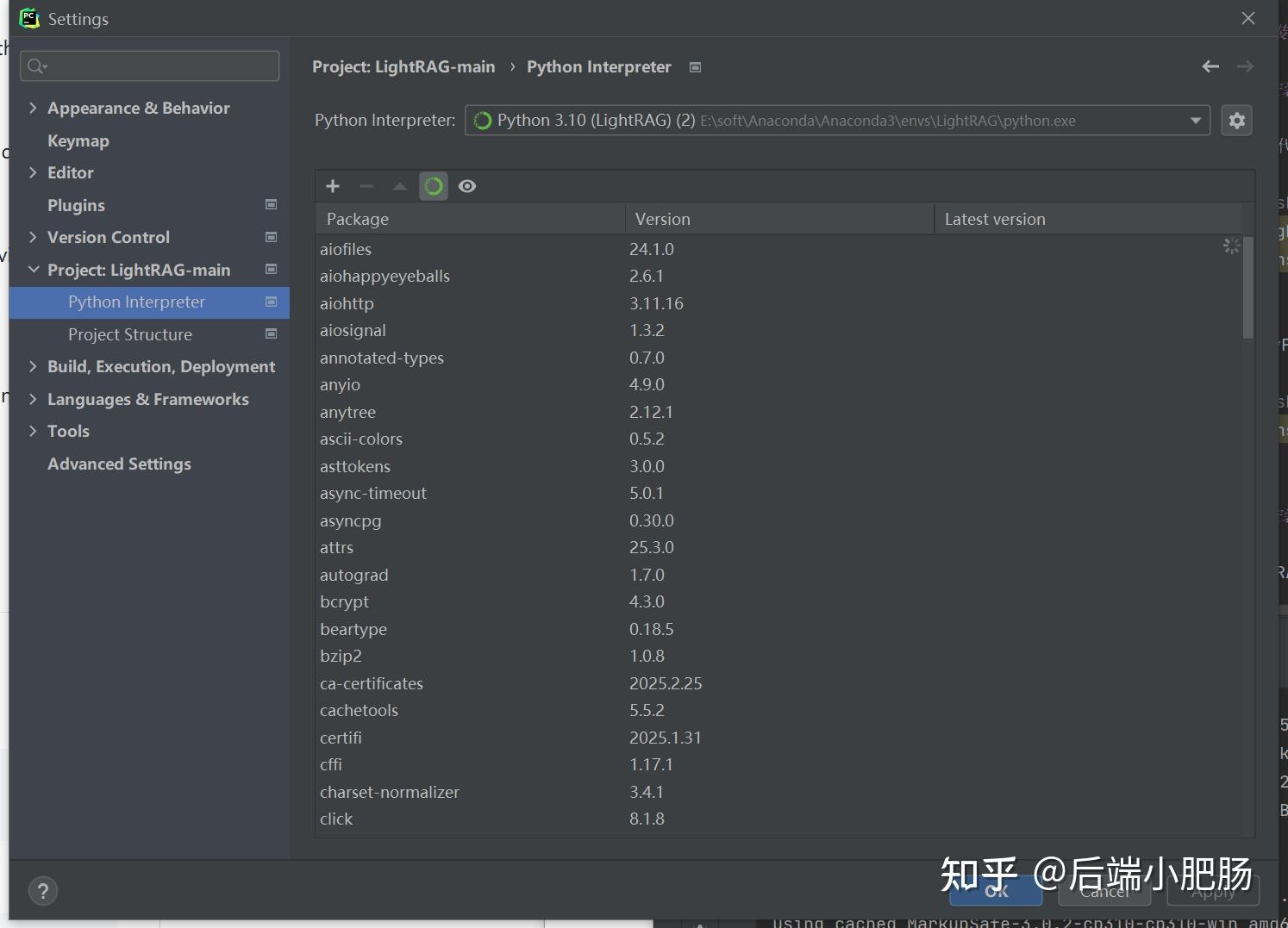Open Project Structure settings
This screenshot has width=1288, height=928.
pos(130,334)
